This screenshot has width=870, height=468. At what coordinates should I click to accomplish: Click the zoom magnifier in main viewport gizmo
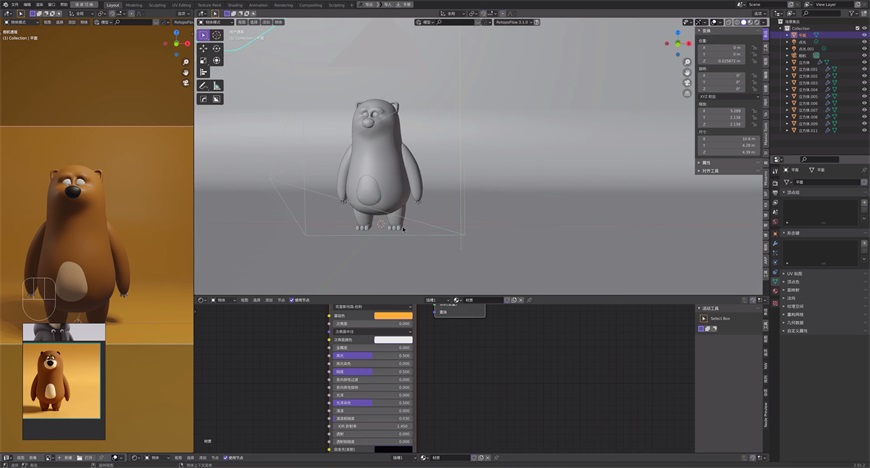(x=687, y=62)
